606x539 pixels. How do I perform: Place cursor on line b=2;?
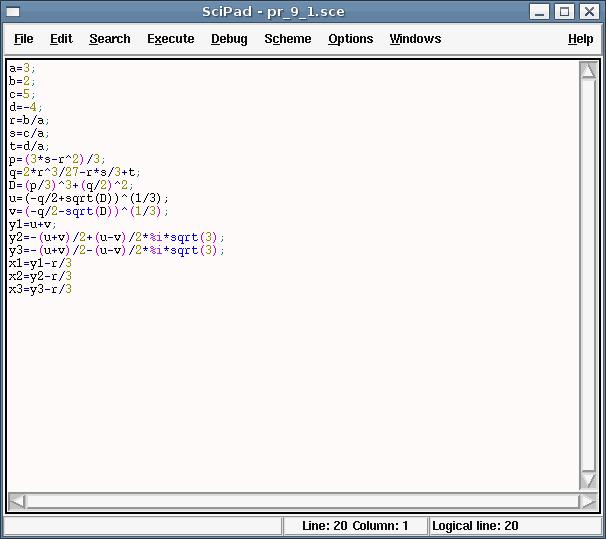point(22,81)
